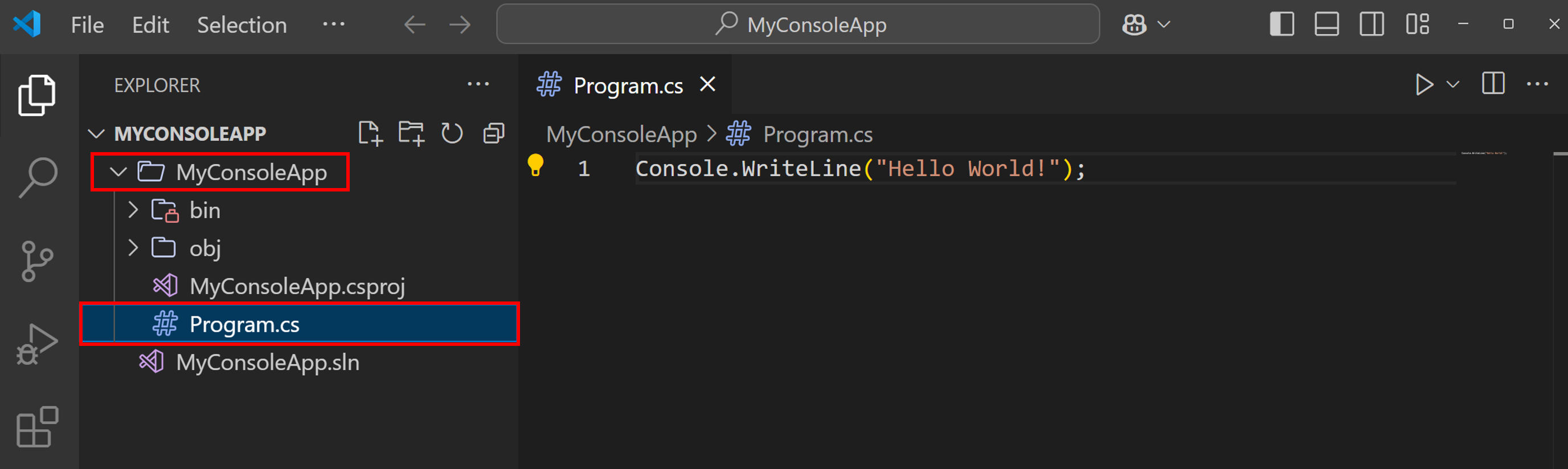This screenshot has width=1568, height=469.
Task: Click the New File icon in Explorer
Action: pos(370,133)
